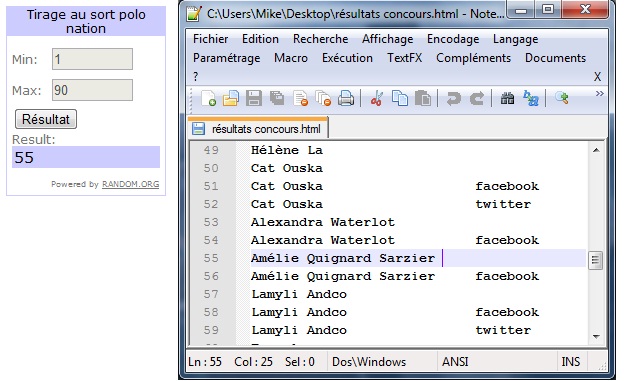Click the Close All documents toolbar icon
This screenshot has width=624, height=381.
point(323,98)
